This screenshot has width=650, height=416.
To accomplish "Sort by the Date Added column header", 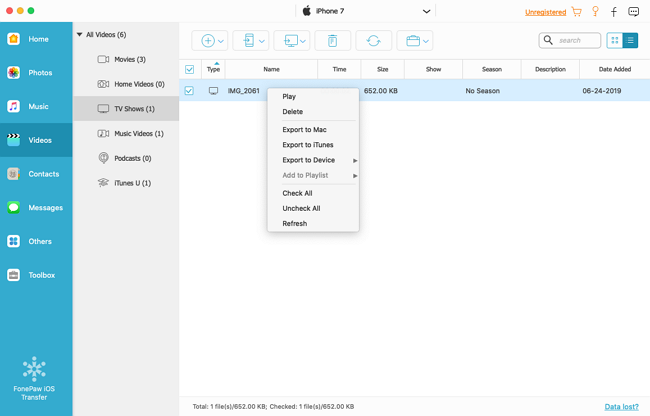I will 615,70.
